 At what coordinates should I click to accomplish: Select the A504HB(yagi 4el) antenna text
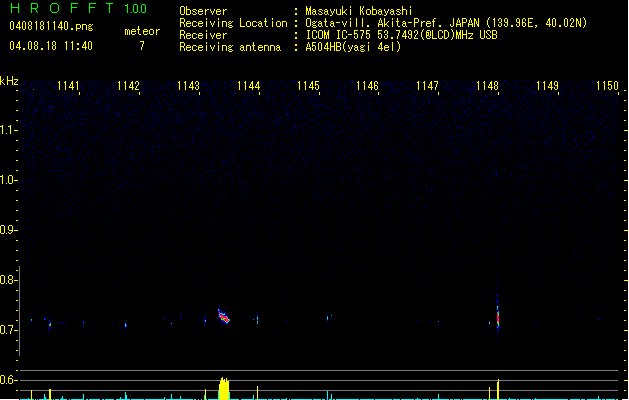click(353, 47)
